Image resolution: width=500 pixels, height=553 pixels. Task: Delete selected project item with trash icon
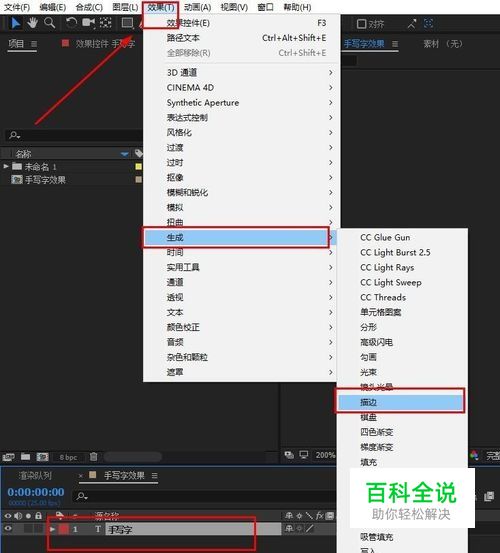click(x=93, y=457)
